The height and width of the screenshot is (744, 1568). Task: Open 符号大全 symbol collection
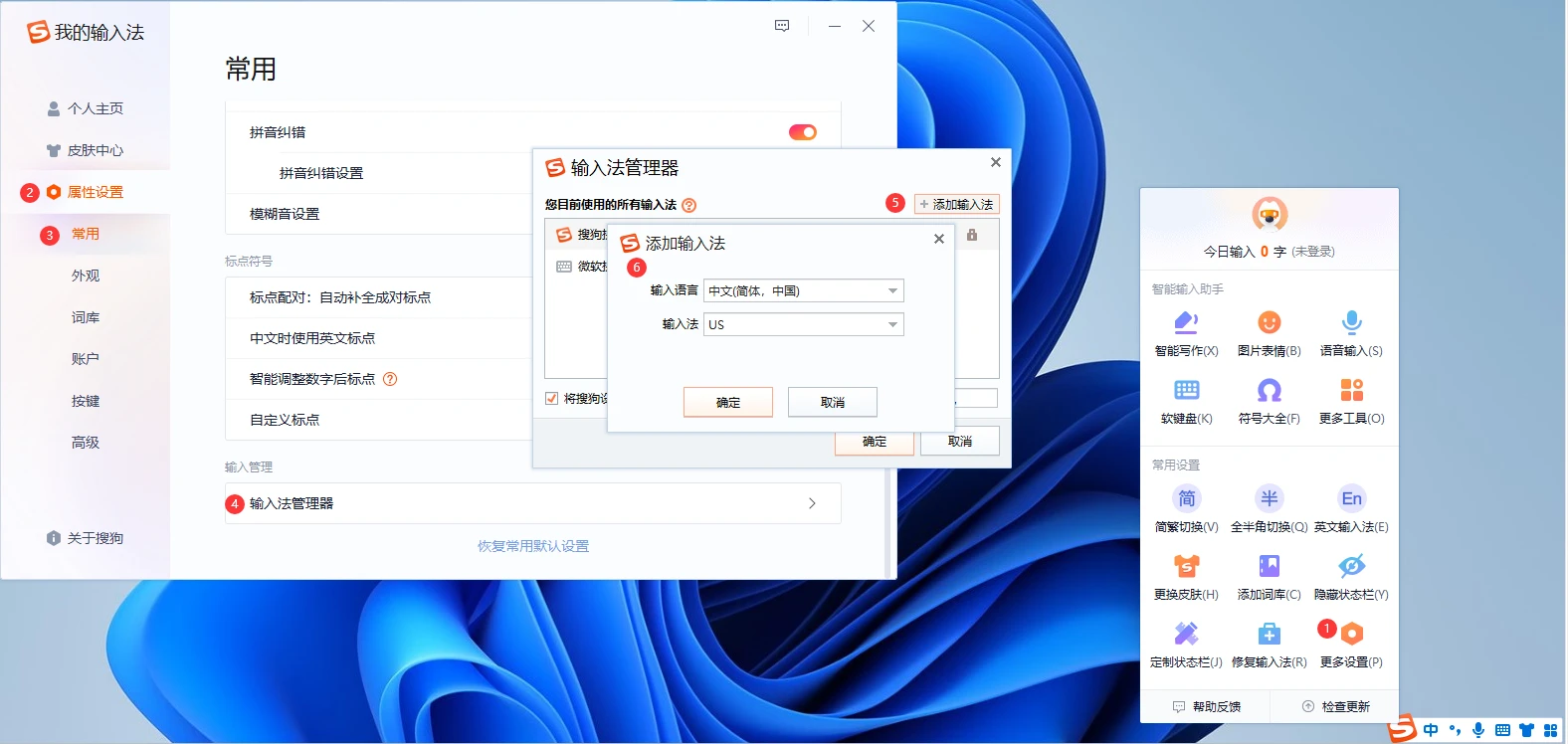[x=1269, y=401]
